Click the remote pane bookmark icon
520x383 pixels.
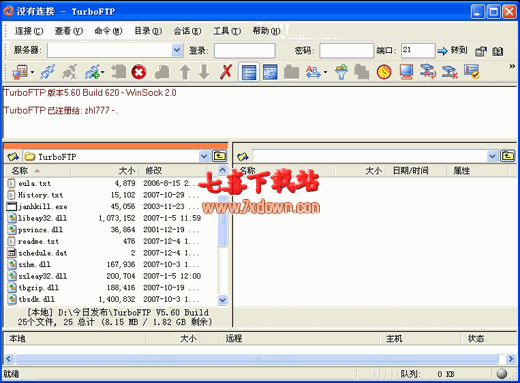pos(243,156)
